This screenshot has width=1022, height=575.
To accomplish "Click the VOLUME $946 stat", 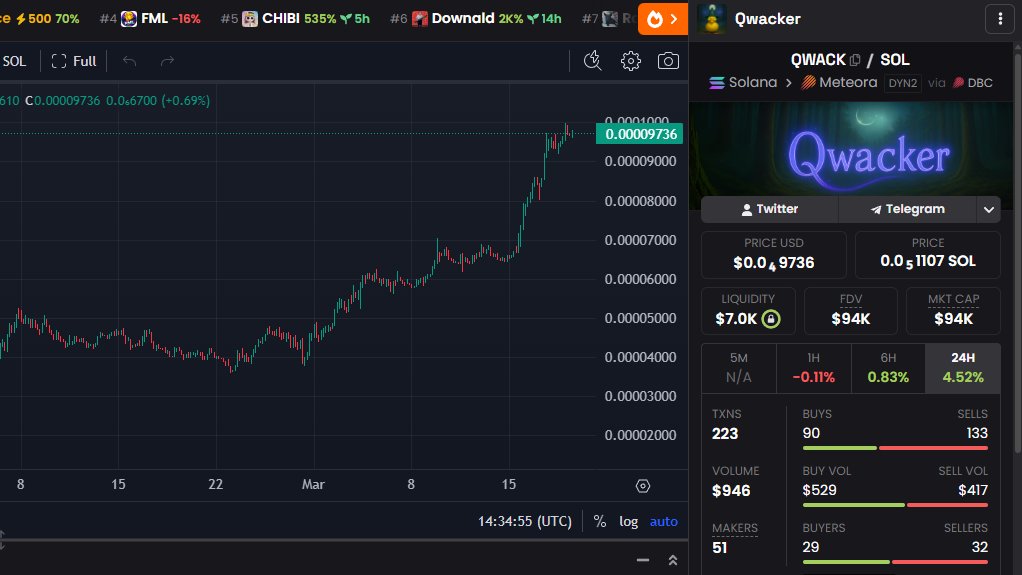I will pos(735,481).
